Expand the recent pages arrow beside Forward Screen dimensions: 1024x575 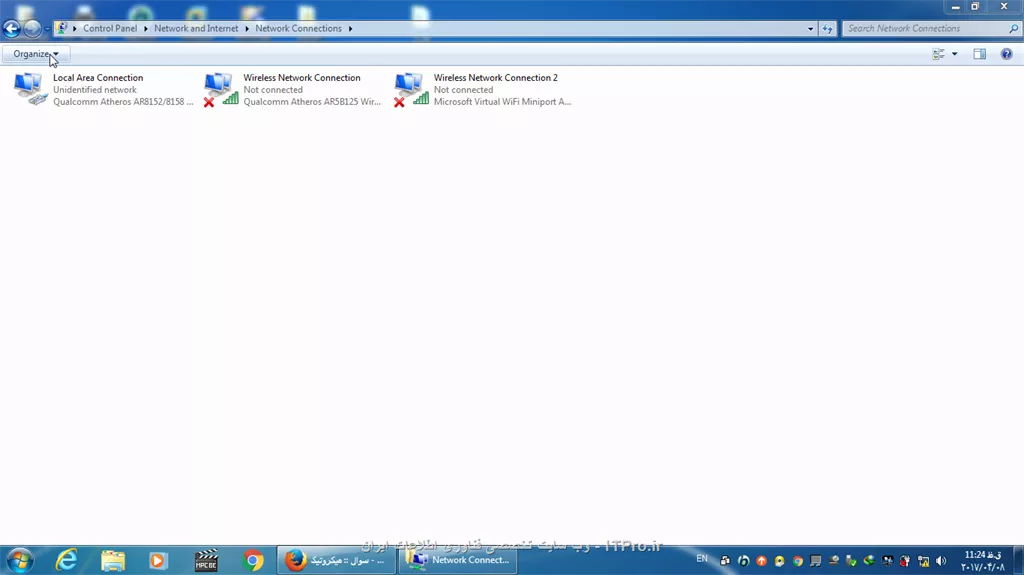(47, 29)
